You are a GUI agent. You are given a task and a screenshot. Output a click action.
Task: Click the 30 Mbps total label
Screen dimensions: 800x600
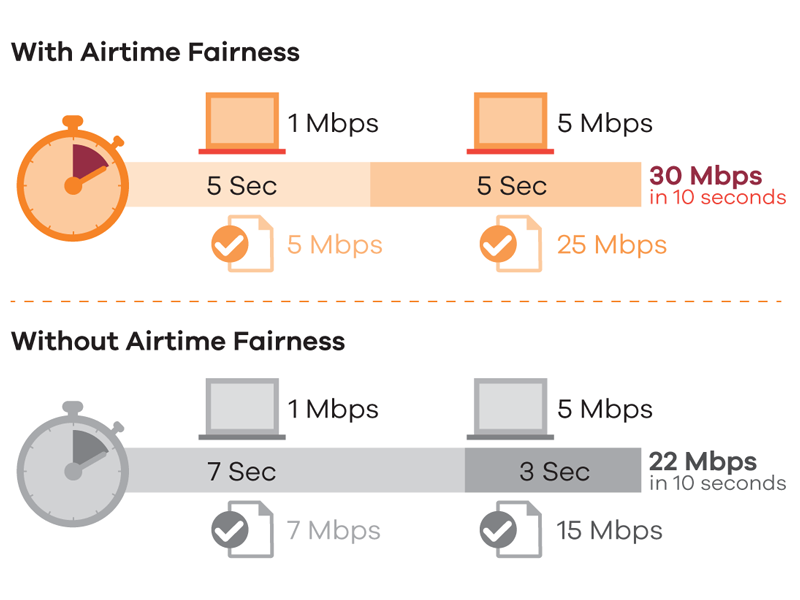(706, 176)
